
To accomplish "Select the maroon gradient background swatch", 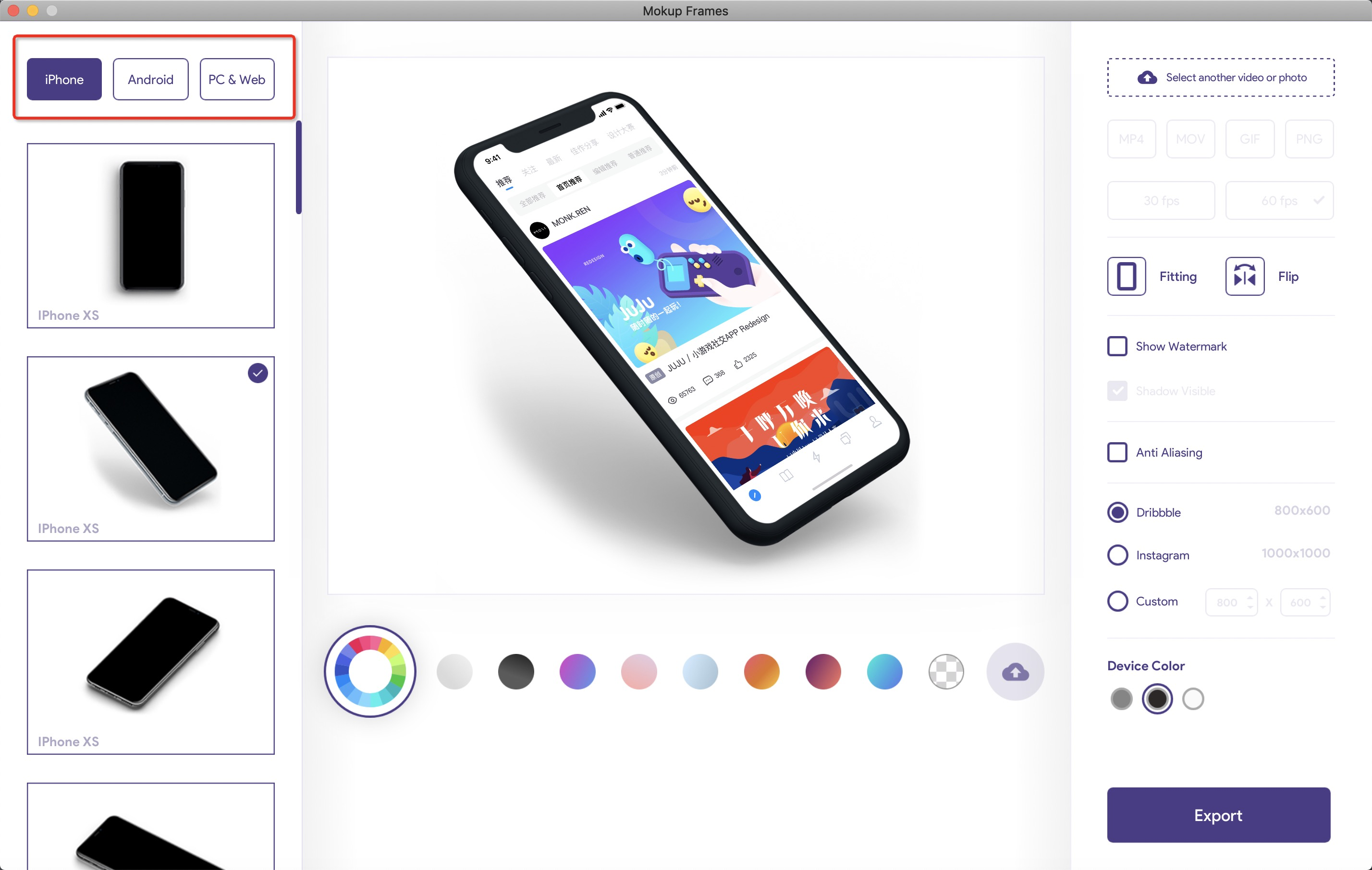I will click(x=823, y=671).
